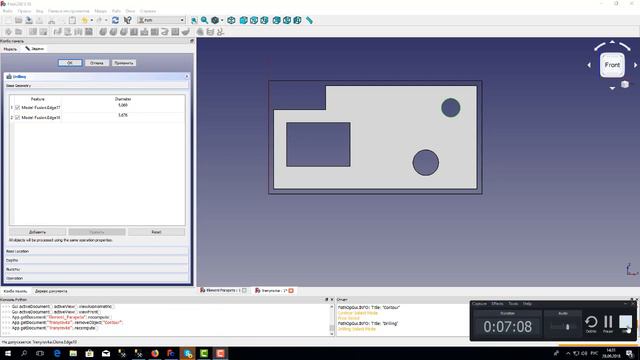Viewport: 640px width, 360px height.
Task: Set the right view cube icon
Action: pos(264,20)
